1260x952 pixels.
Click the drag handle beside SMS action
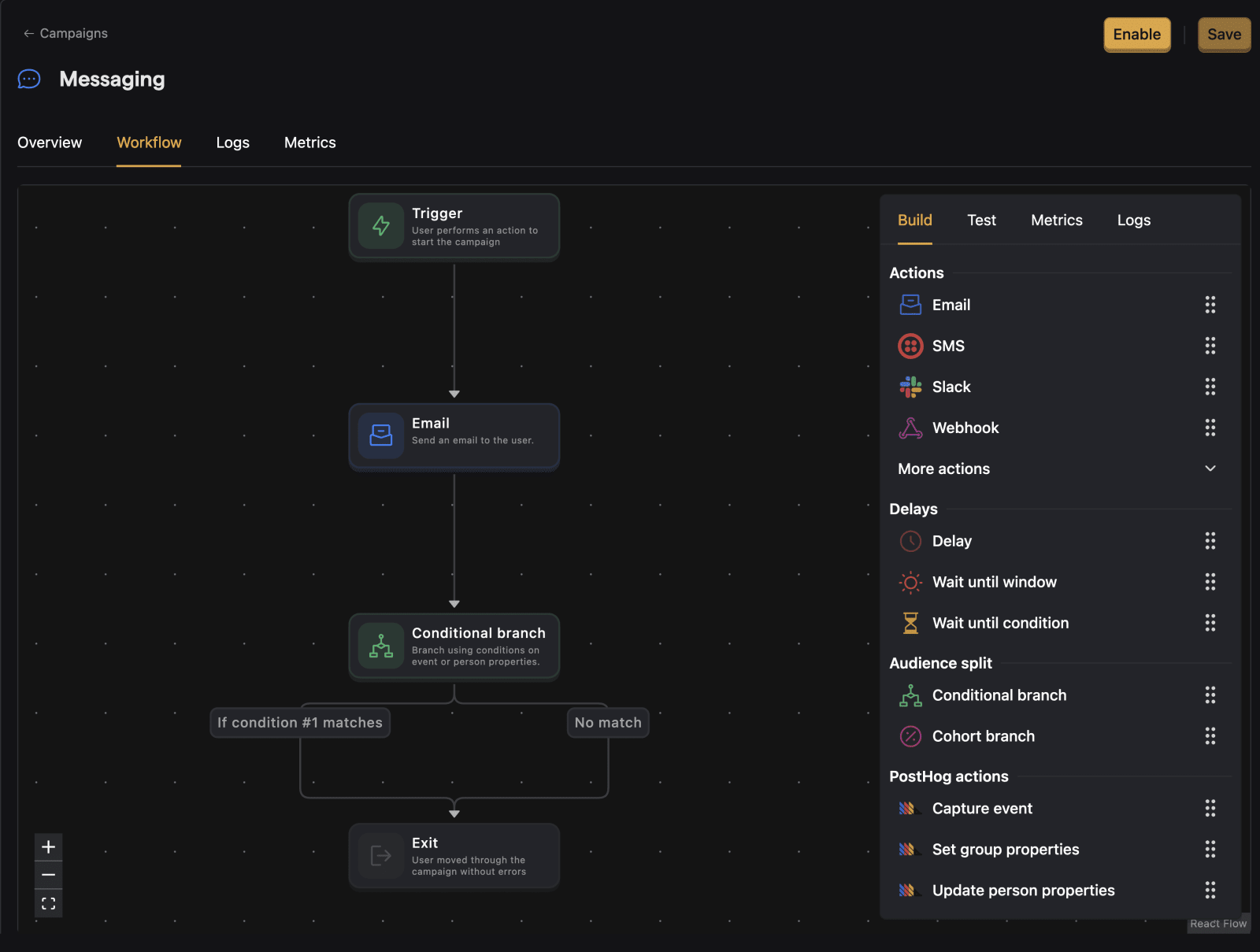pos(1210,346)
